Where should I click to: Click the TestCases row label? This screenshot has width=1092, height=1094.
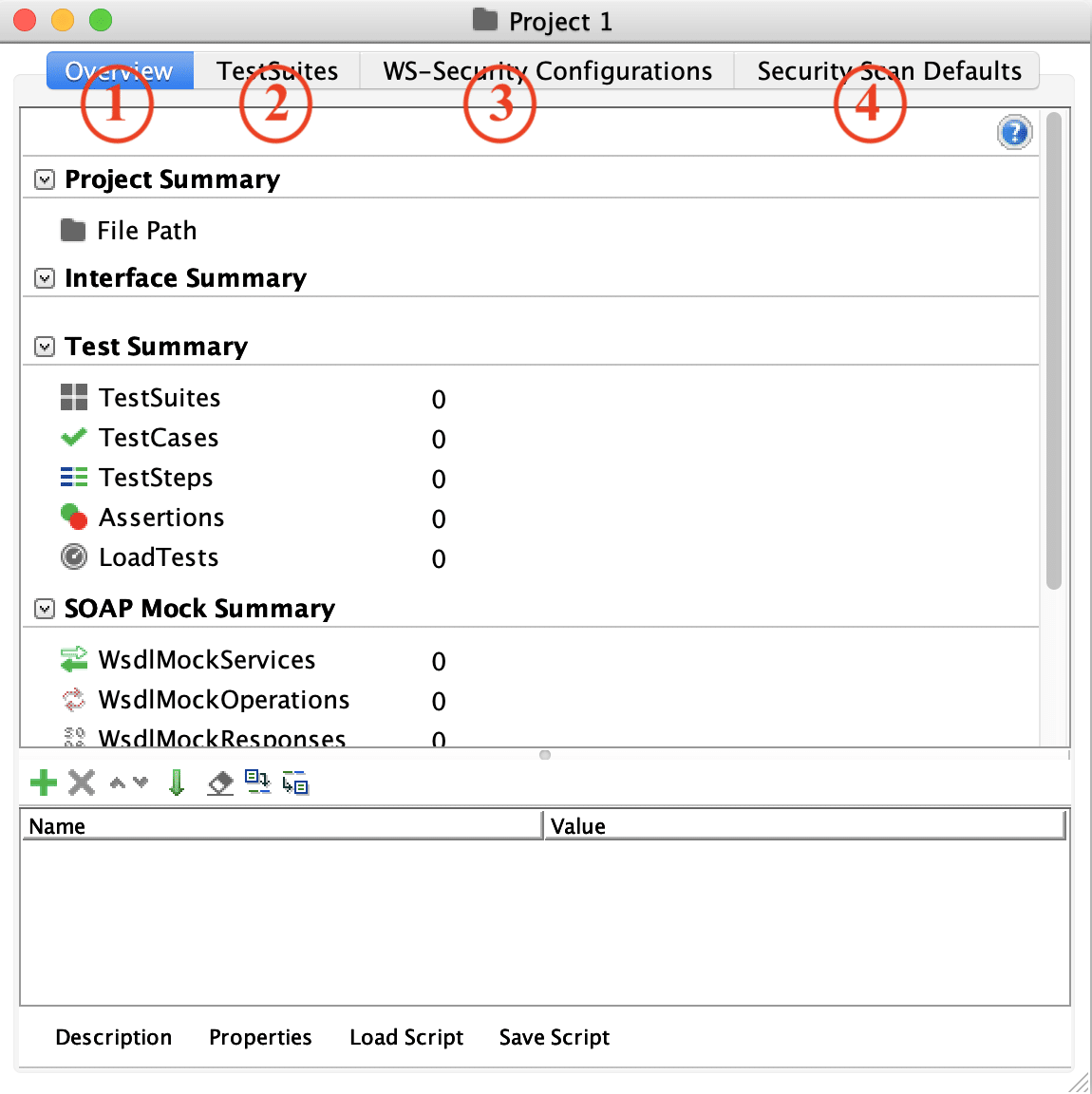point(159,438)
